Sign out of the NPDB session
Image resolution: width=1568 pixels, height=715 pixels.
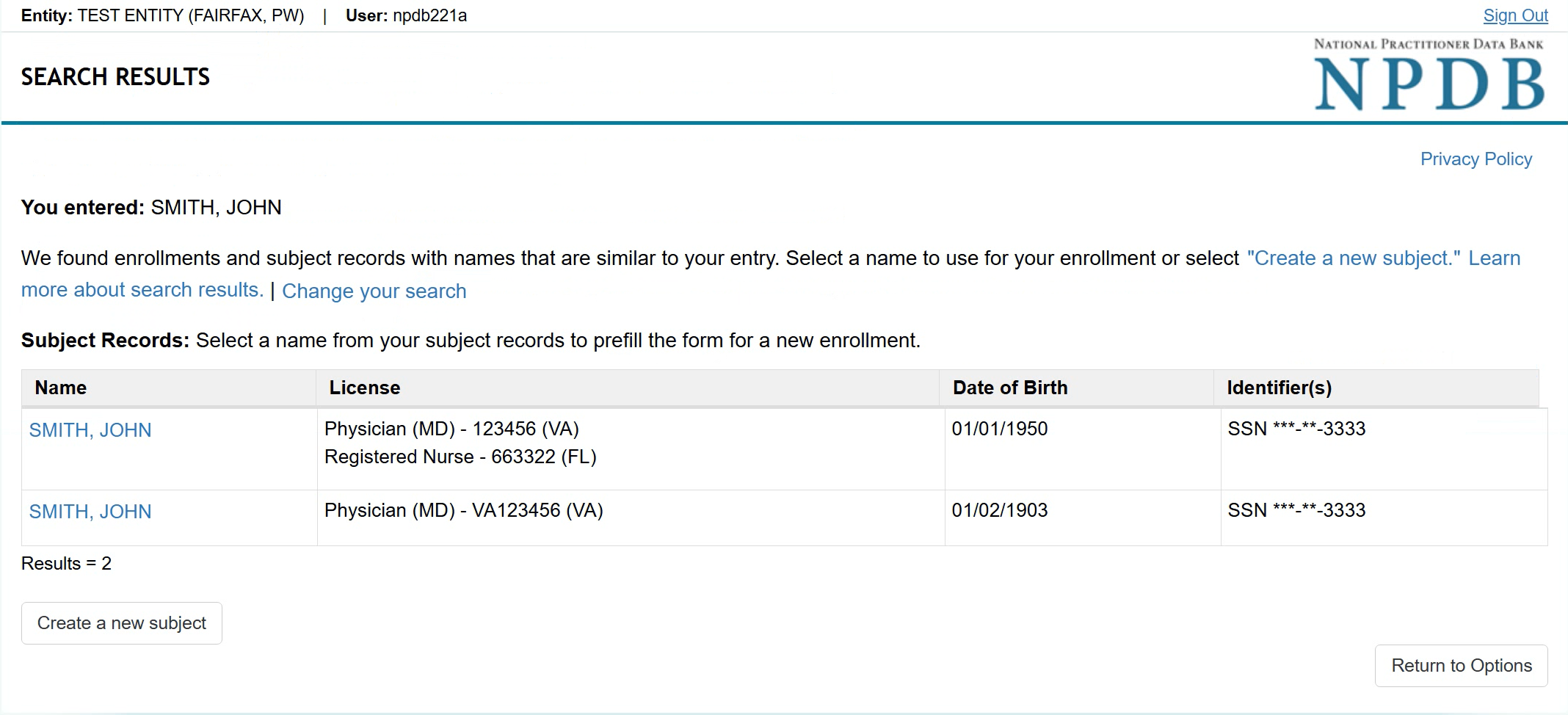click(x=1515, y=15)
